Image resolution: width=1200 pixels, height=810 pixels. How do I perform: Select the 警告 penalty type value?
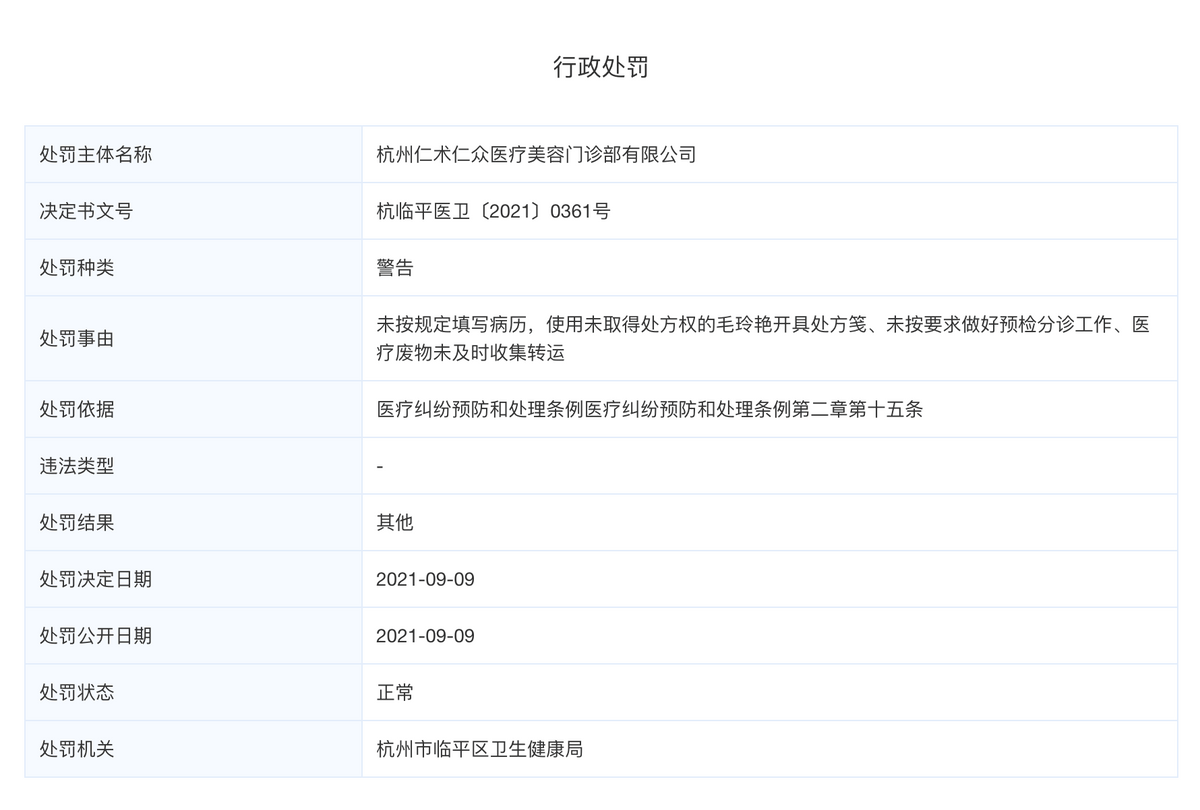(x=395, y=268)
